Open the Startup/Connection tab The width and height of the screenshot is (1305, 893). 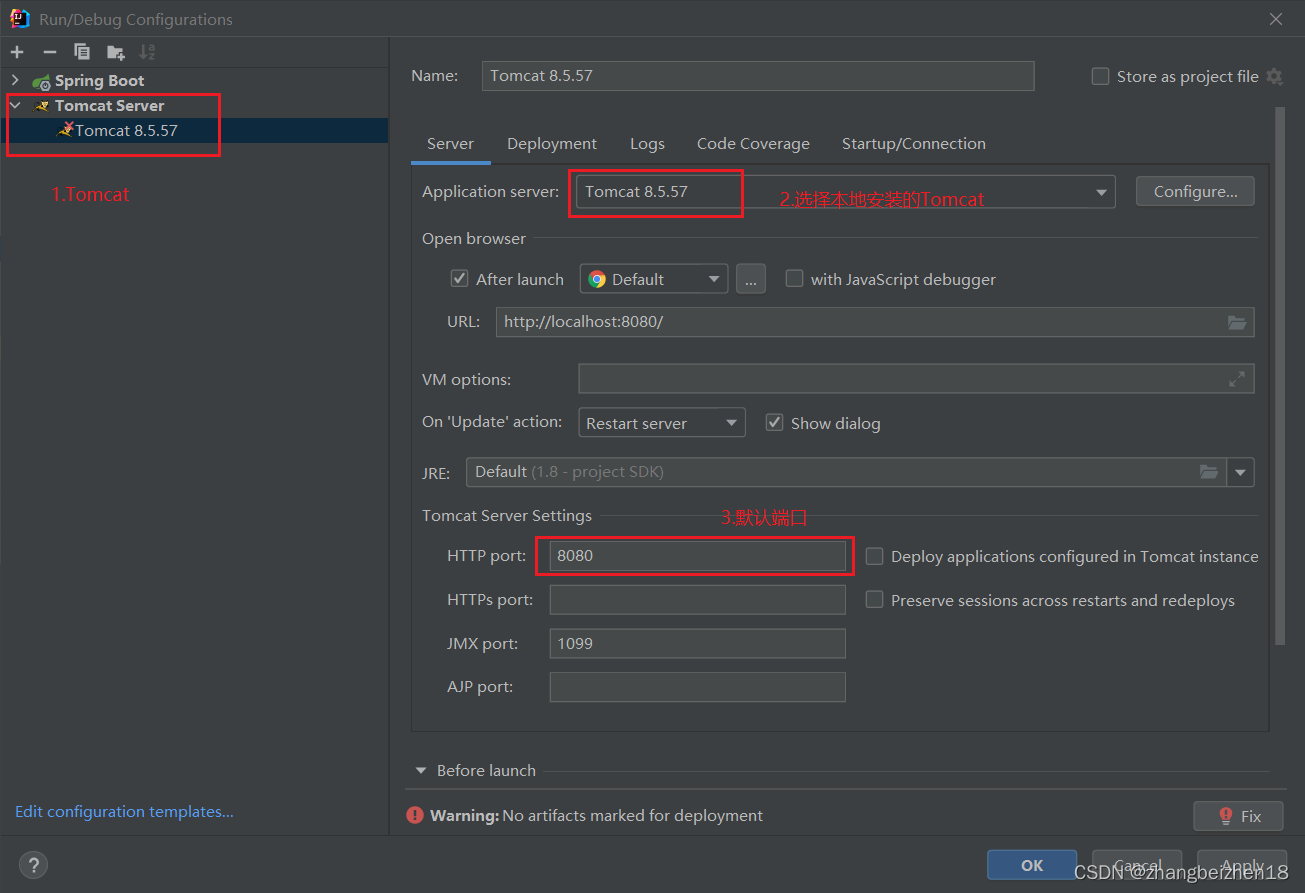913,143
